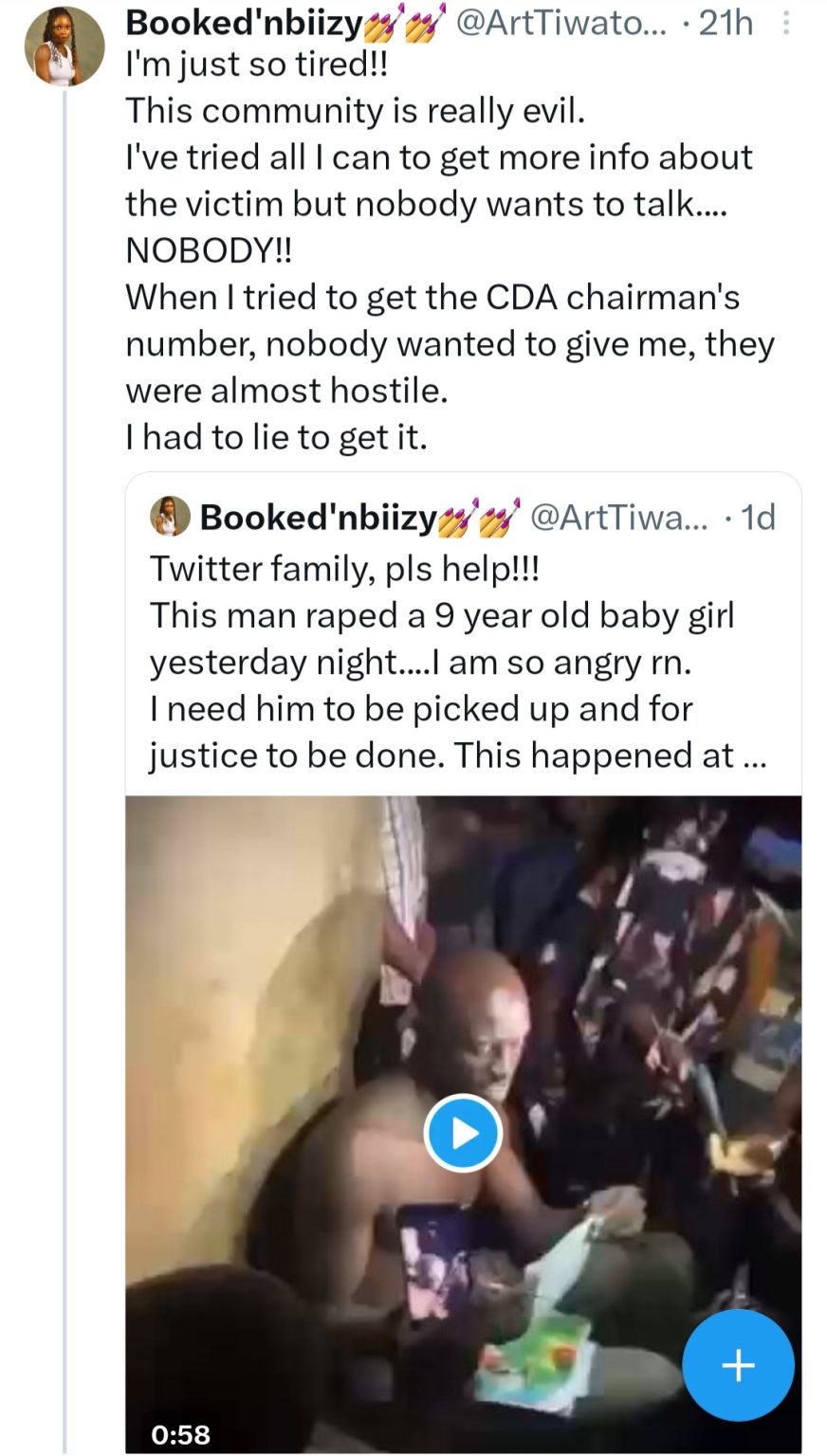The image size is (827, 1456).
Task: Expand the truncated quoted tweet at the ellipsis
Action: click(755, 755)
